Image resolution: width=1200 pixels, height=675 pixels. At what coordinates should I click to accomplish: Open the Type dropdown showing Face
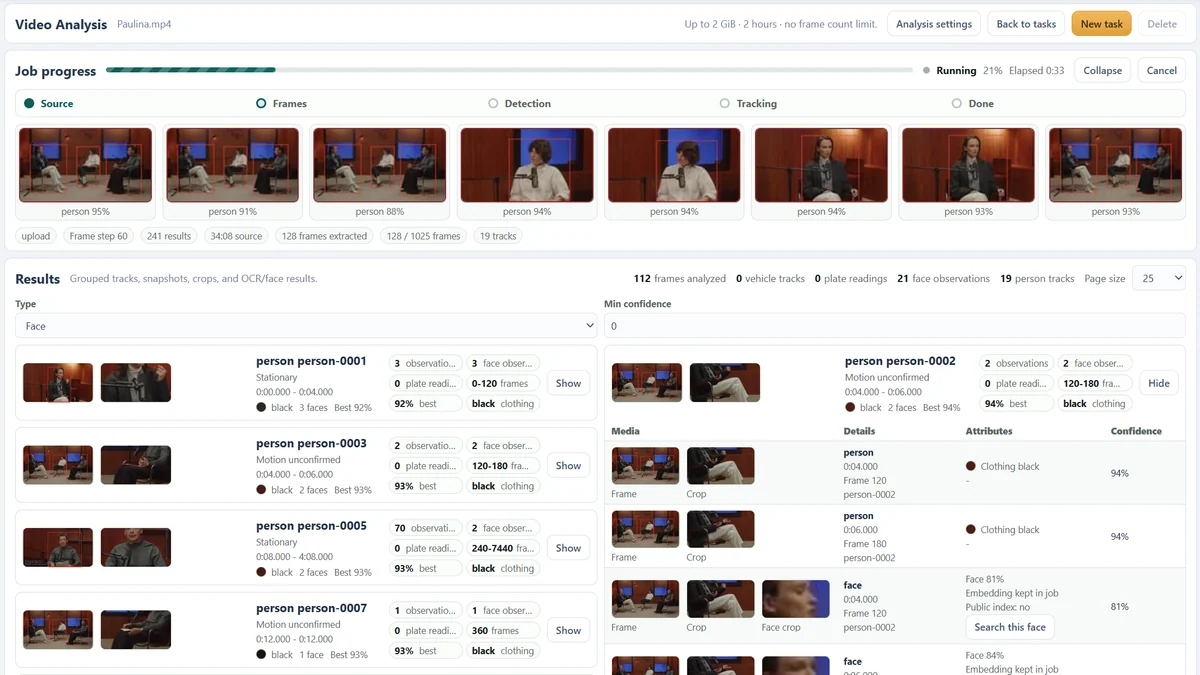point(306,326)
